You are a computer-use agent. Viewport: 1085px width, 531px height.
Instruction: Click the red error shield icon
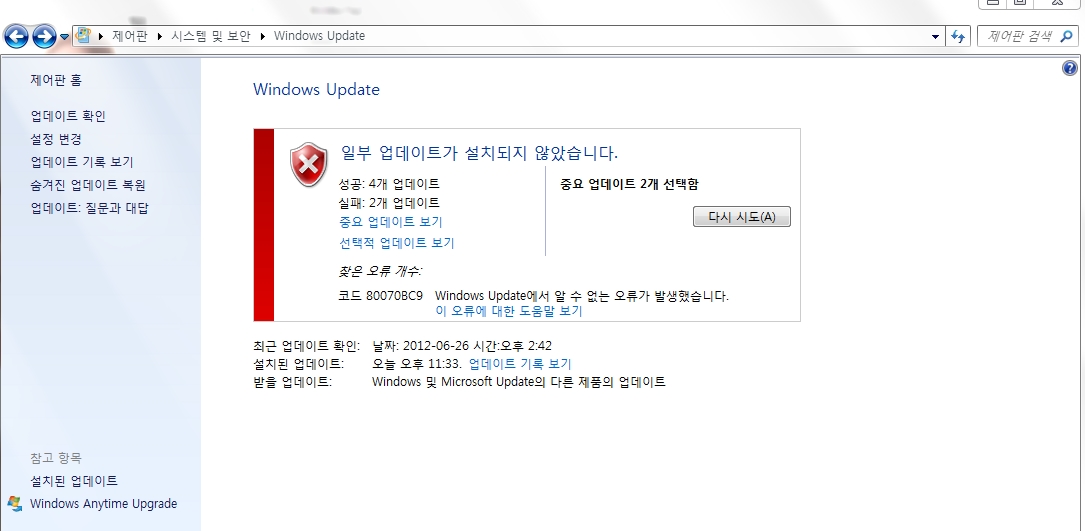pyautogui.click(x=309, y=165)
